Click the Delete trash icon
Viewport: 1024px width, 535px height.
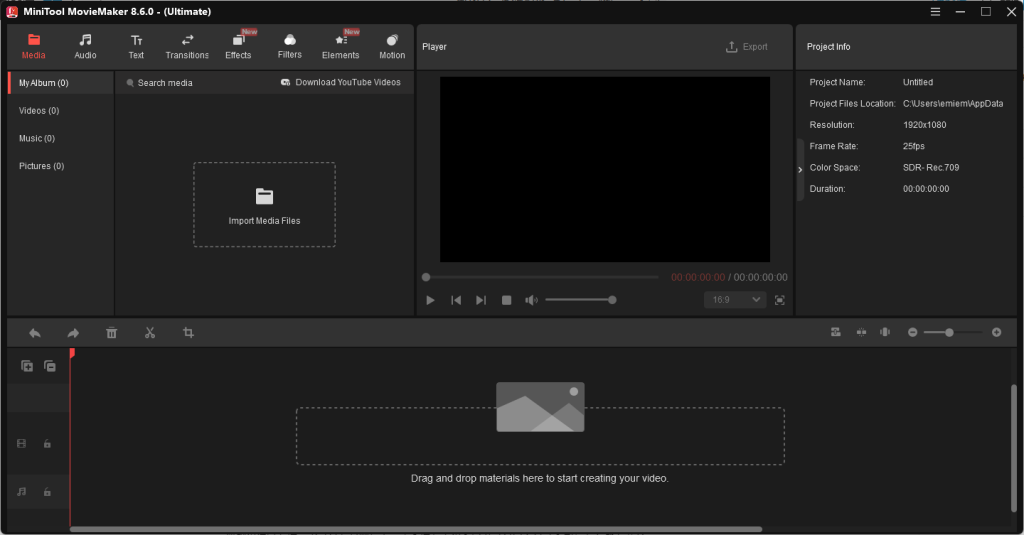tap(112, 333)
